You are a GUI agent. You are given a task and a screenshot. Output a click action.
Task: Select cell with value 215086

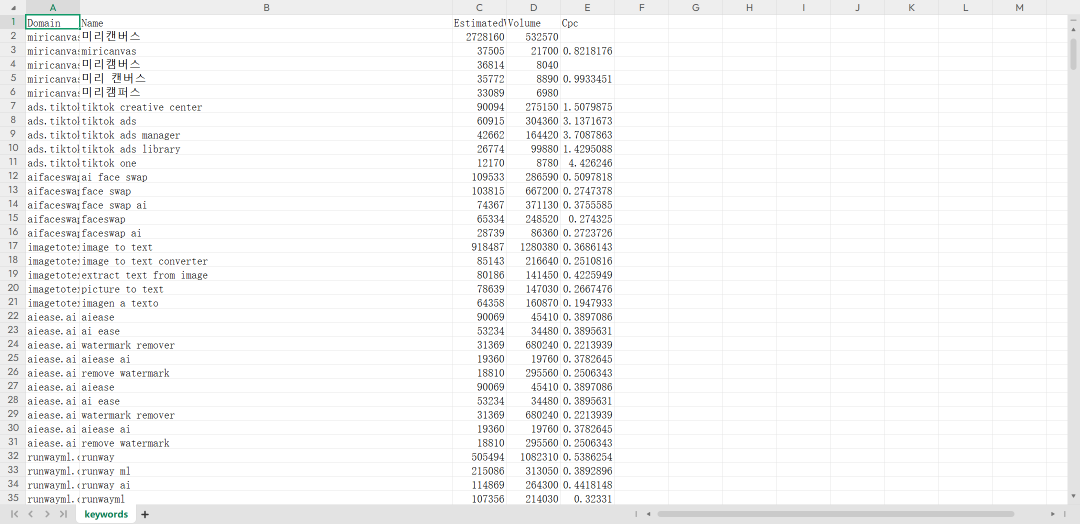[x=479, y=471]
